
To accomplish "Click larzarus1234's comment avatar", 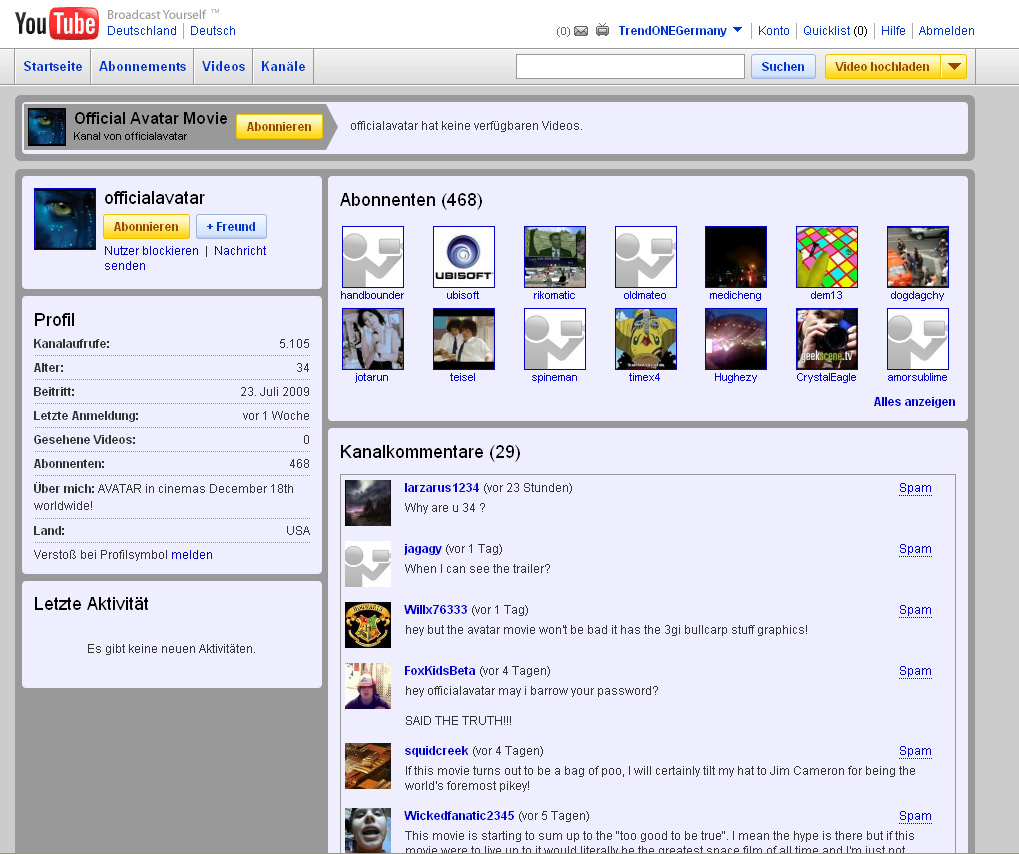I will click(368, 503).
